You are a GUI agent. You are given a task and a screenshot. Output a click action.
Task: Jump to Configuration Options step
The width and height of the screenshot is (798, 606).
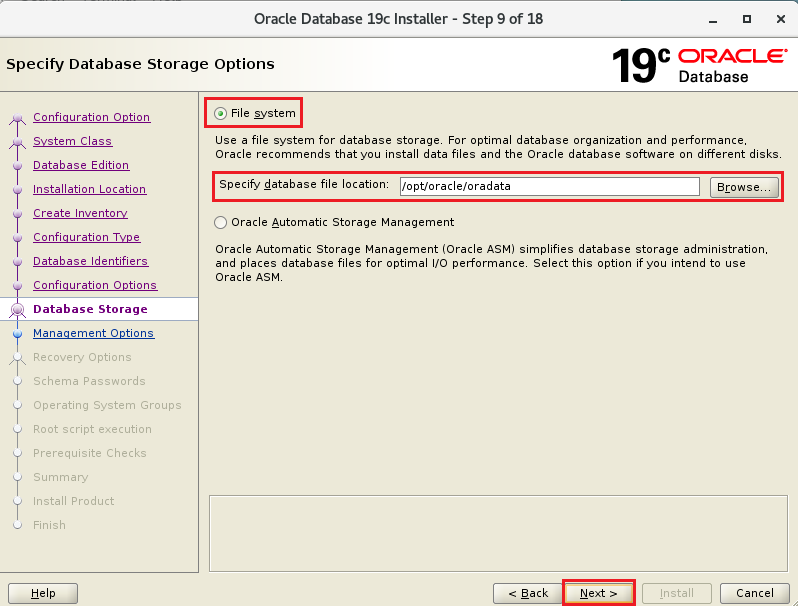95,285
